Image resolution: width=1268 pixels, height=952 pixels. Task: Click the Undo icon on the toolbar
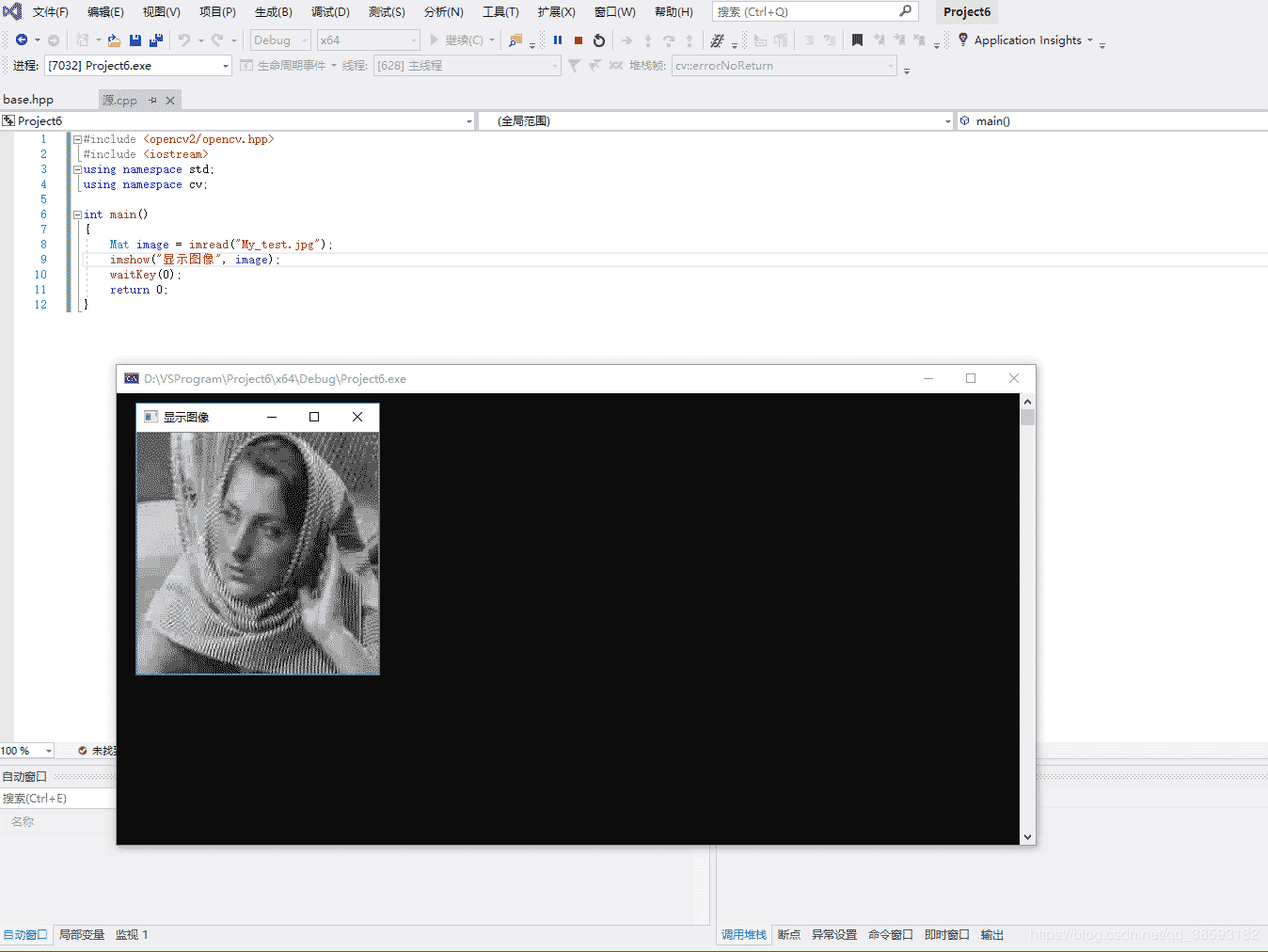184,40
